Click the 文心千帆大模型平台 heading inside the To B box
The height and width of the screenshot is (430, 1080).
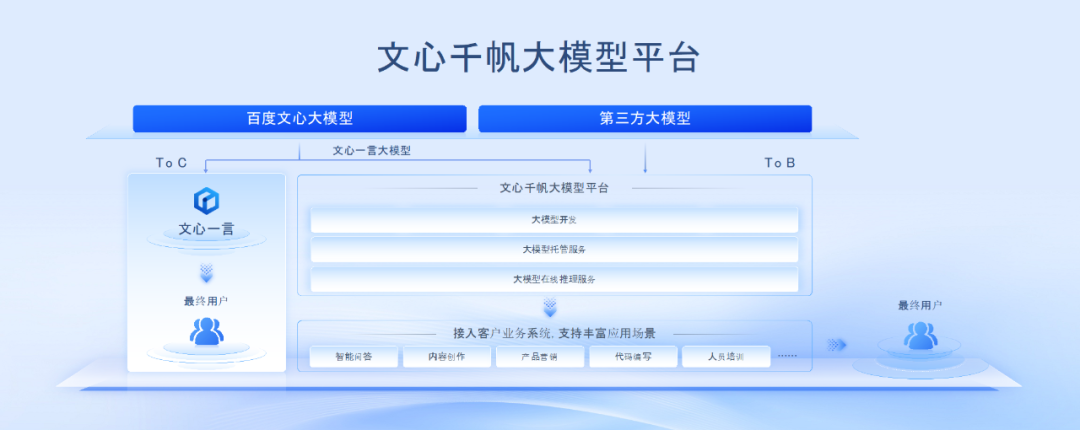tap(554, 187)
